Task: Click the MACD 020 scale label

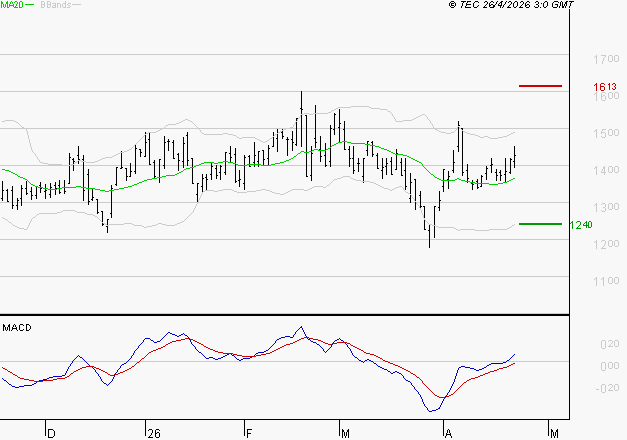Action: pyautogui.click(x=609, y=345)
